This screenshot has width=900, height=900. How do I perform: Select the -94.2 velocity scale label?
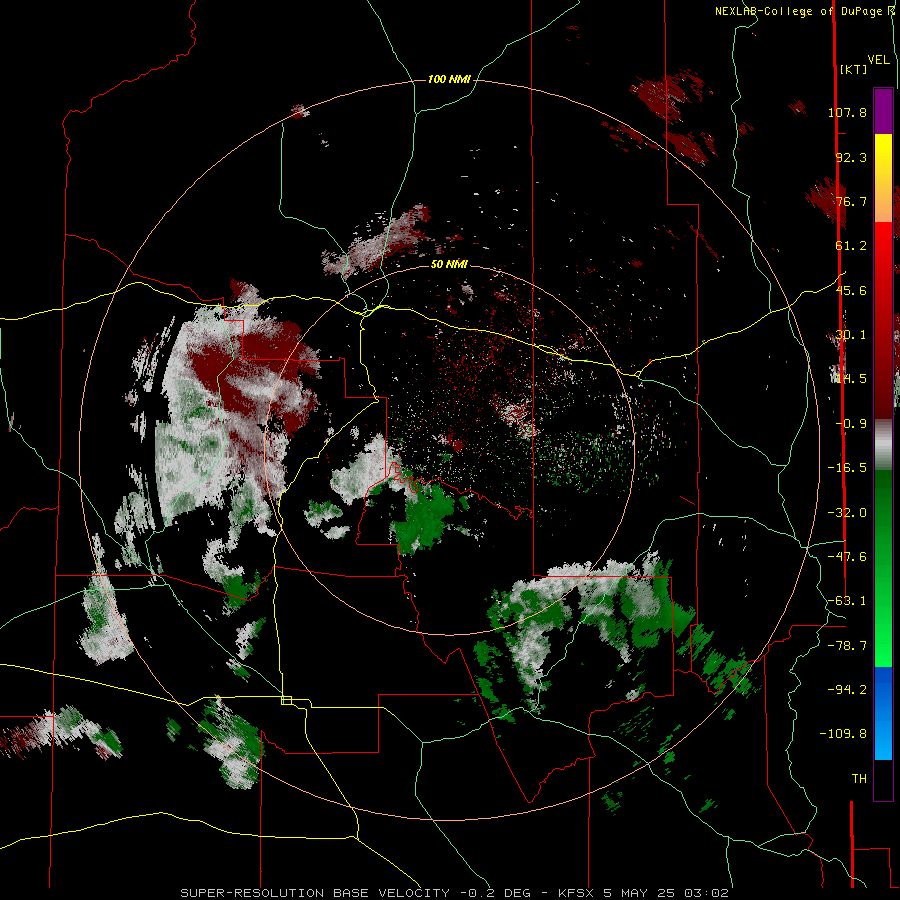847,689
